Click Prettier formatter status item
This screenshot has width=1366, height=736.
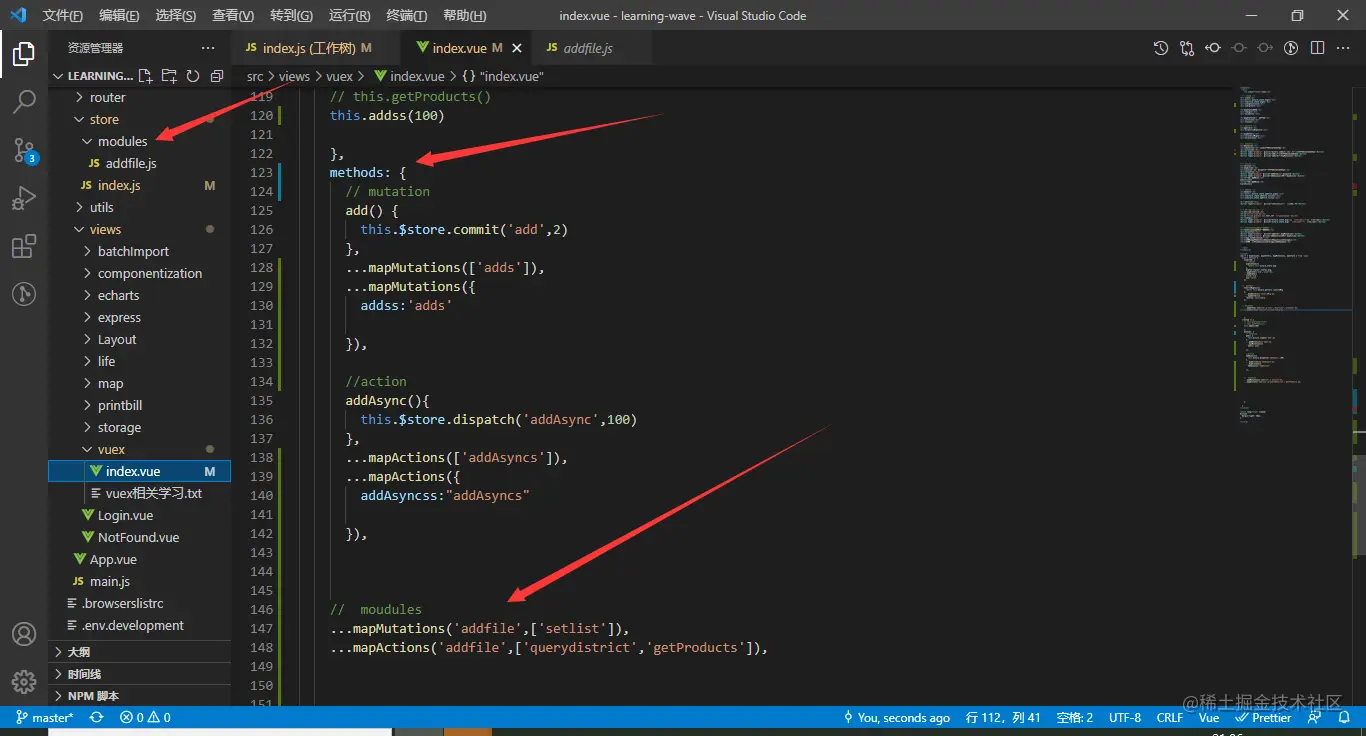point(1263,717)
